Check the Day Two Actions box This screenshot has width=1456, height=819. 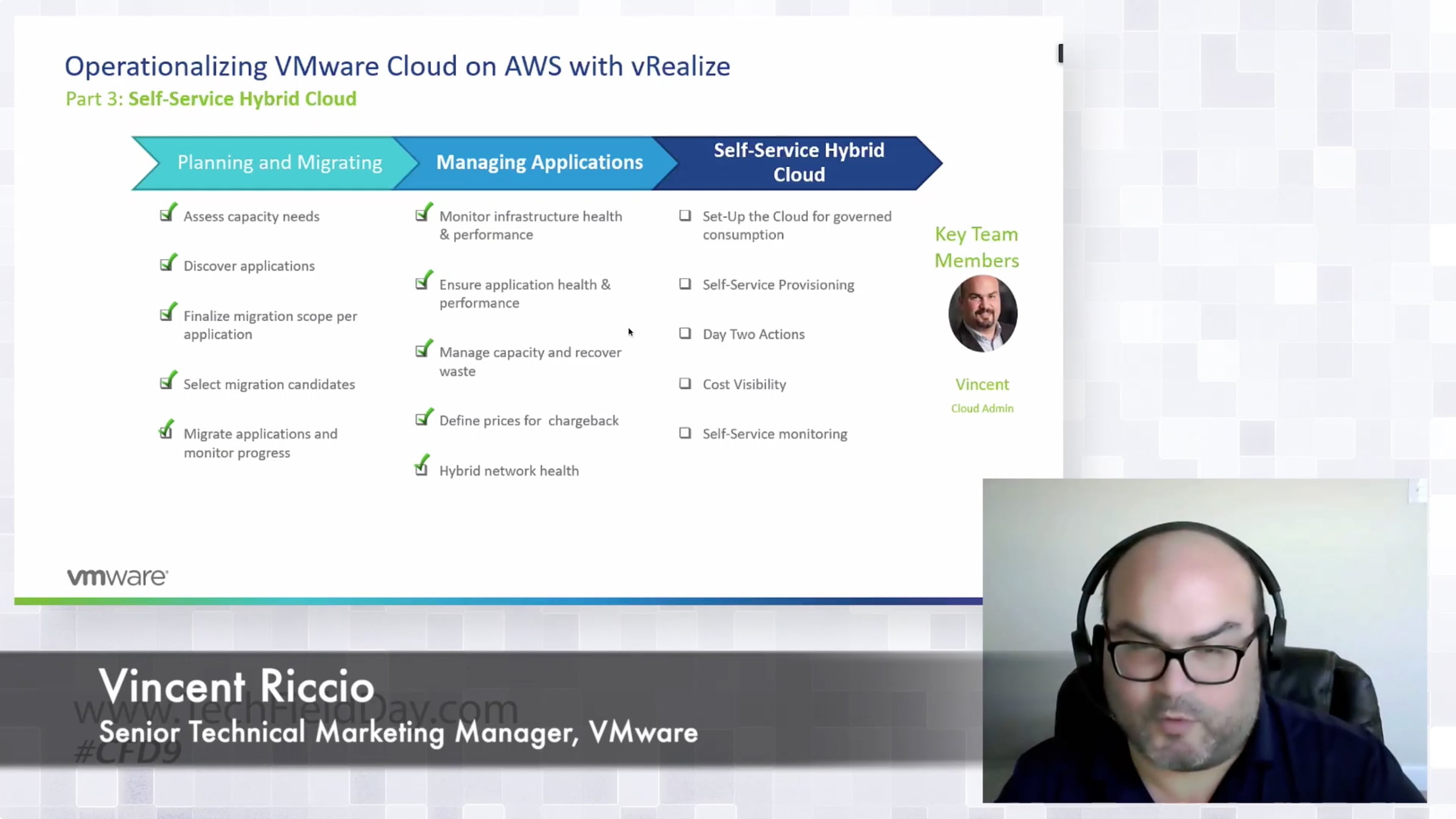click(x=685, y=334)
